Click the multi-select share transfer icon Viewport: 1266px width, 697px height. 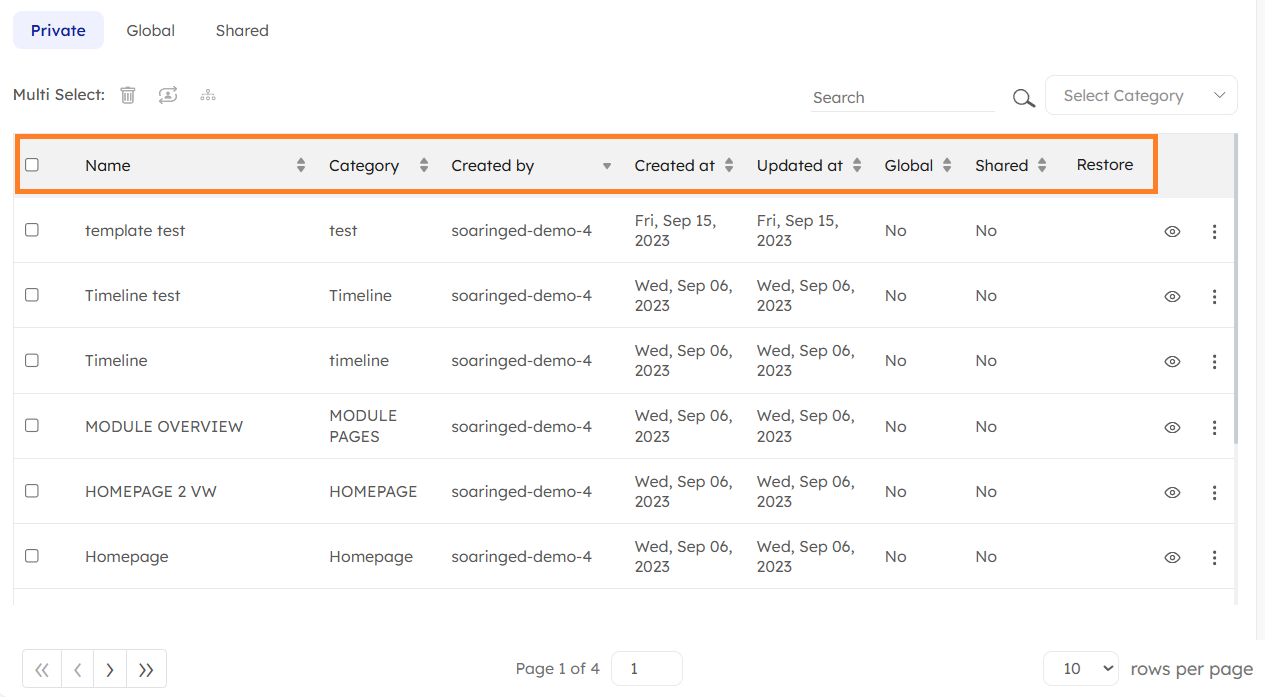(x=168, y=95)
